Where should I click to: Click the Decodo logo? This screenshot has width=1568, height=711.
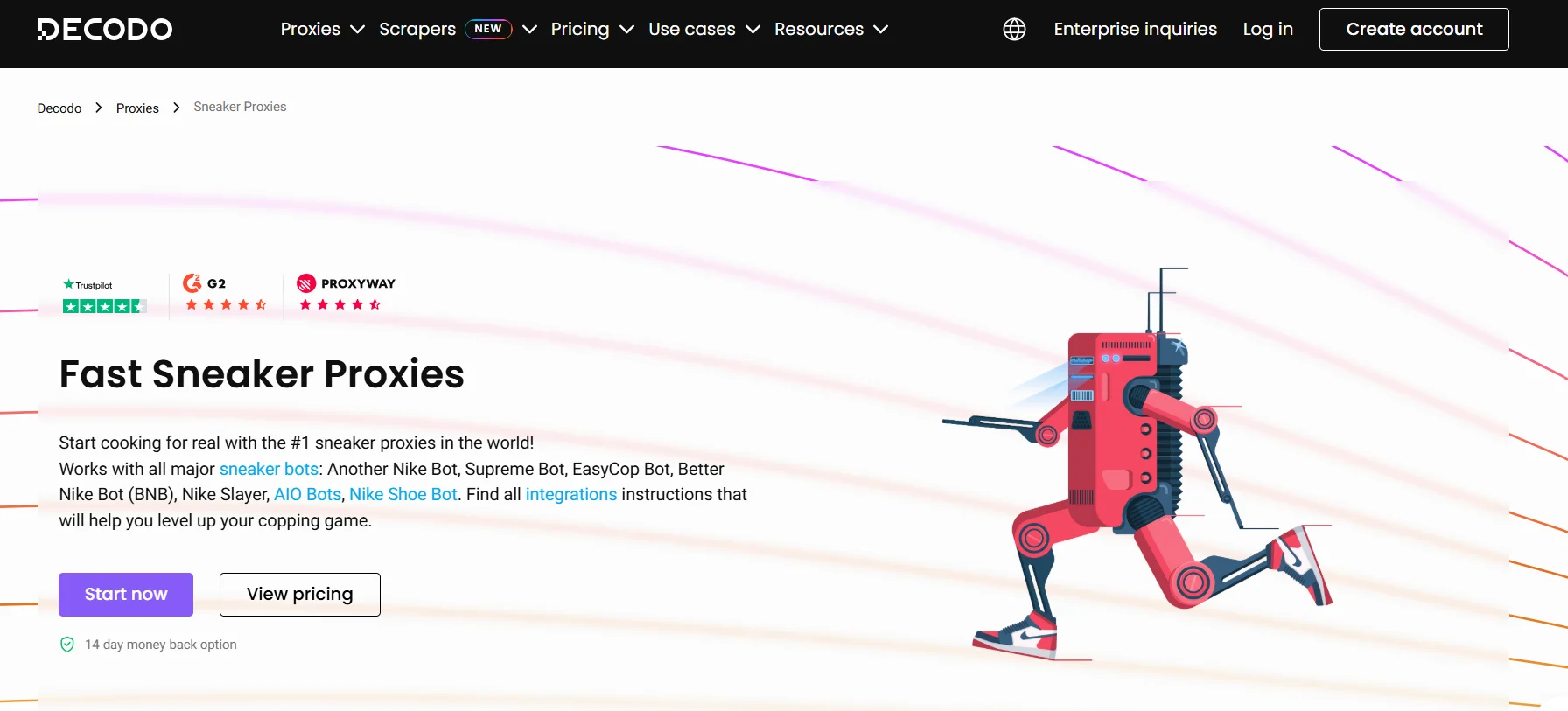point(105,30)
